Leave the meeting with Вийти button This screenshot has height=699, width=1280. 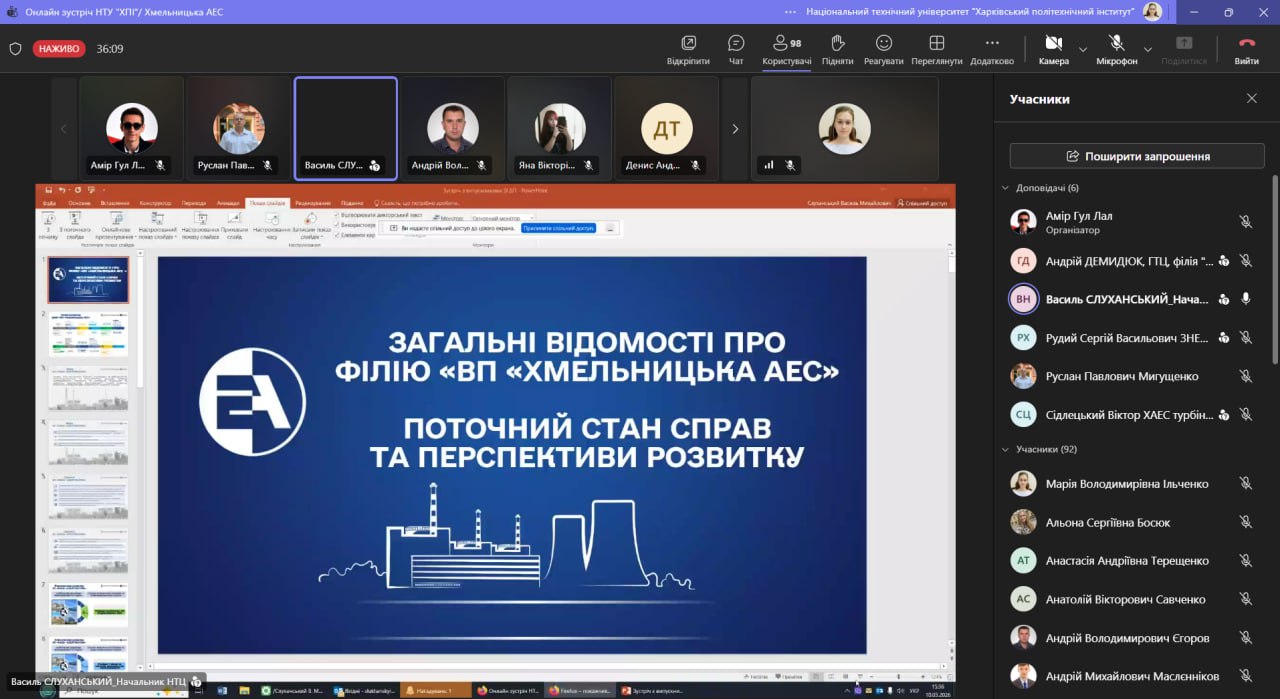[1246, 48]
